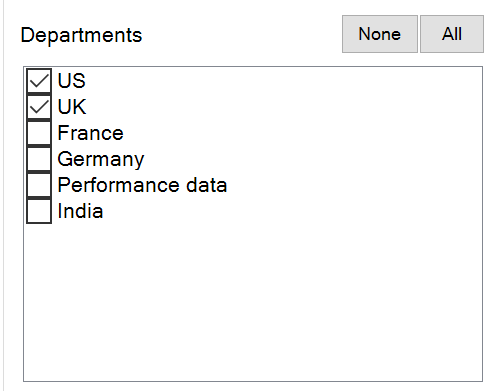
Task: Select the UK list item text
Action: coord(72,107)
